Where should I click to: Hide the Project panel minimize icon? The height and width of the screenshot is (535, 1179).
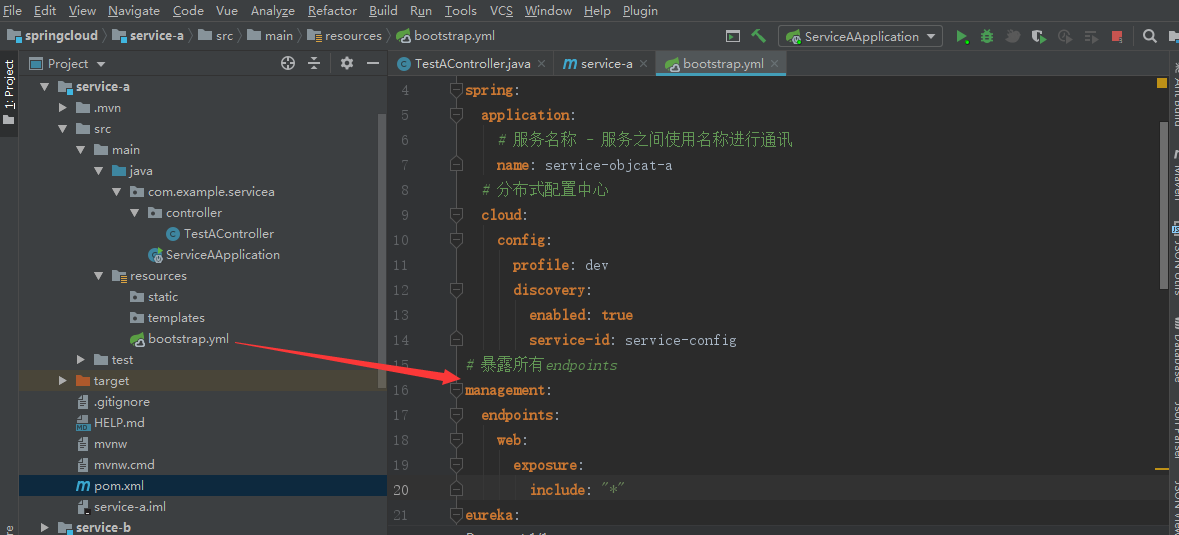tap(372, 64)
